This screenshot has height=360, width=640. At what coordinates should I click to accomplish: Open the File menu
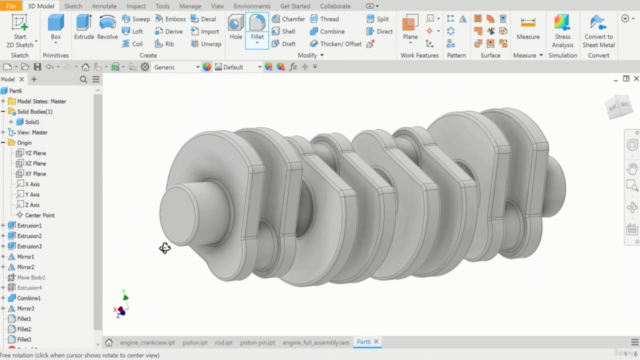tap(11, 6)
